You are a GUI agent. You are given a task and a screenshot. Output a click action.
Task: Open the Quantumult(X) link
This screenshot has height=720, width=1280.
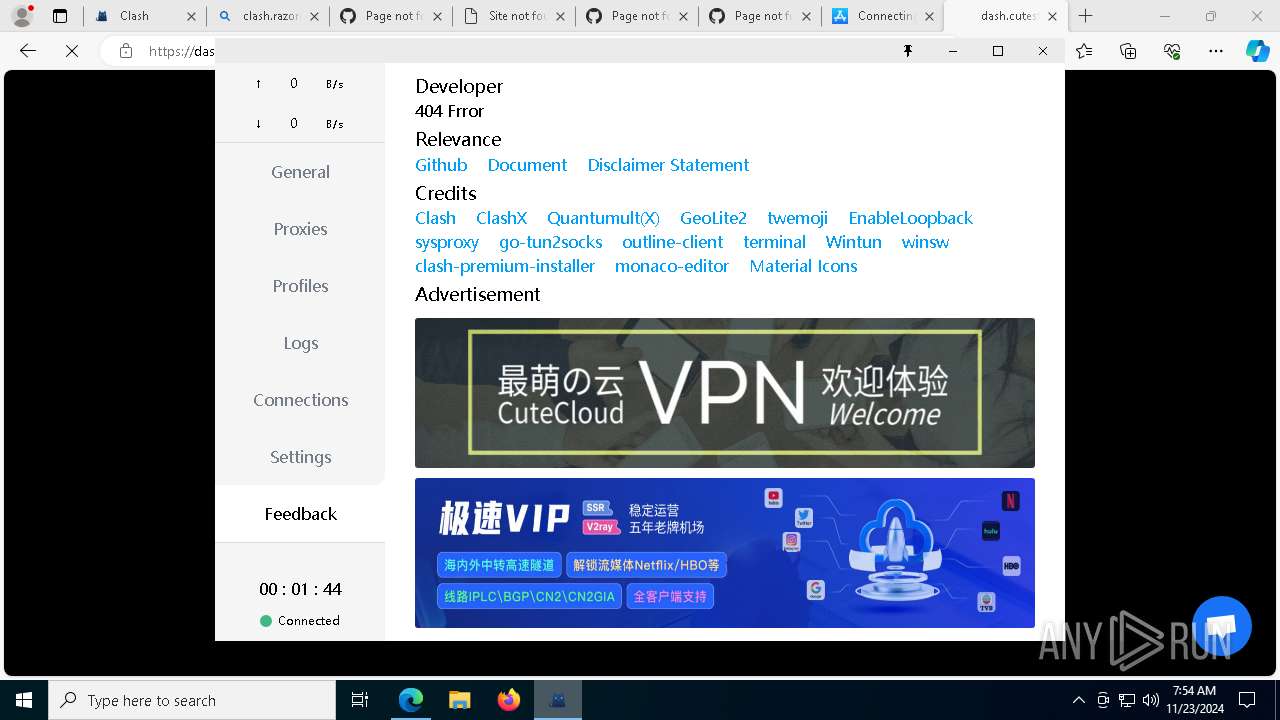[603, 218]
